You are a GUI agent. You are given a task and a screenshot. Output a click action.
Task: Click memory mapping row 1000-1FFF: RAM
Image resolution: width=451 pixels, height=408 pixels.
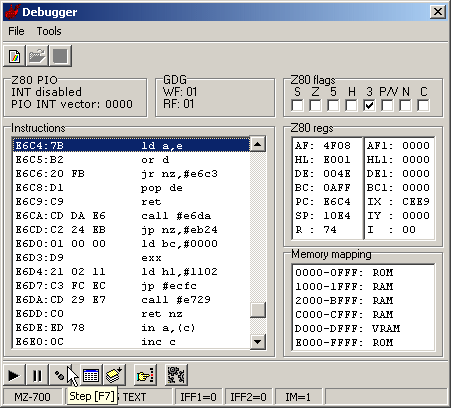pyautogui.click(x=344, y=287)
